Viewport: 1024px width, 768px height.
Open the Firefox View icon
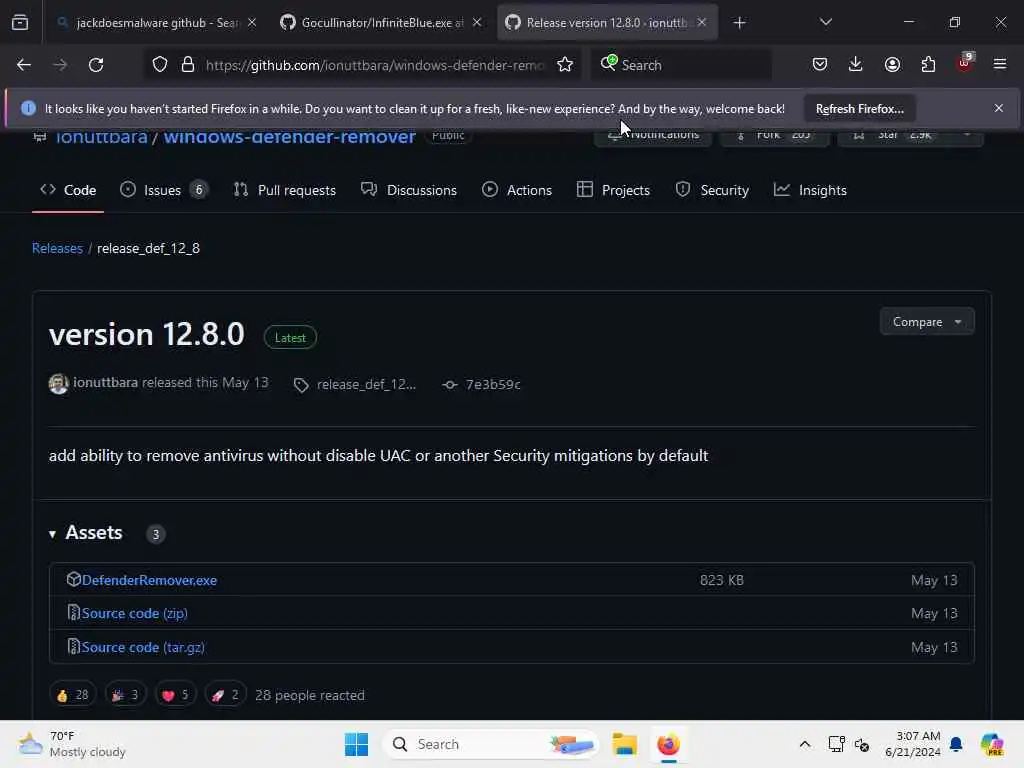pyautogui.click(x=20, y=22)
